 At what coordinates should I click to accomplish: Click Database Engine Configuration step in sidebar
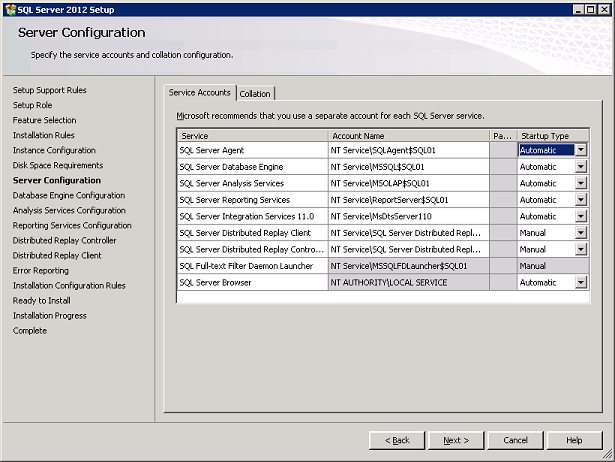[x=69, y=195]
